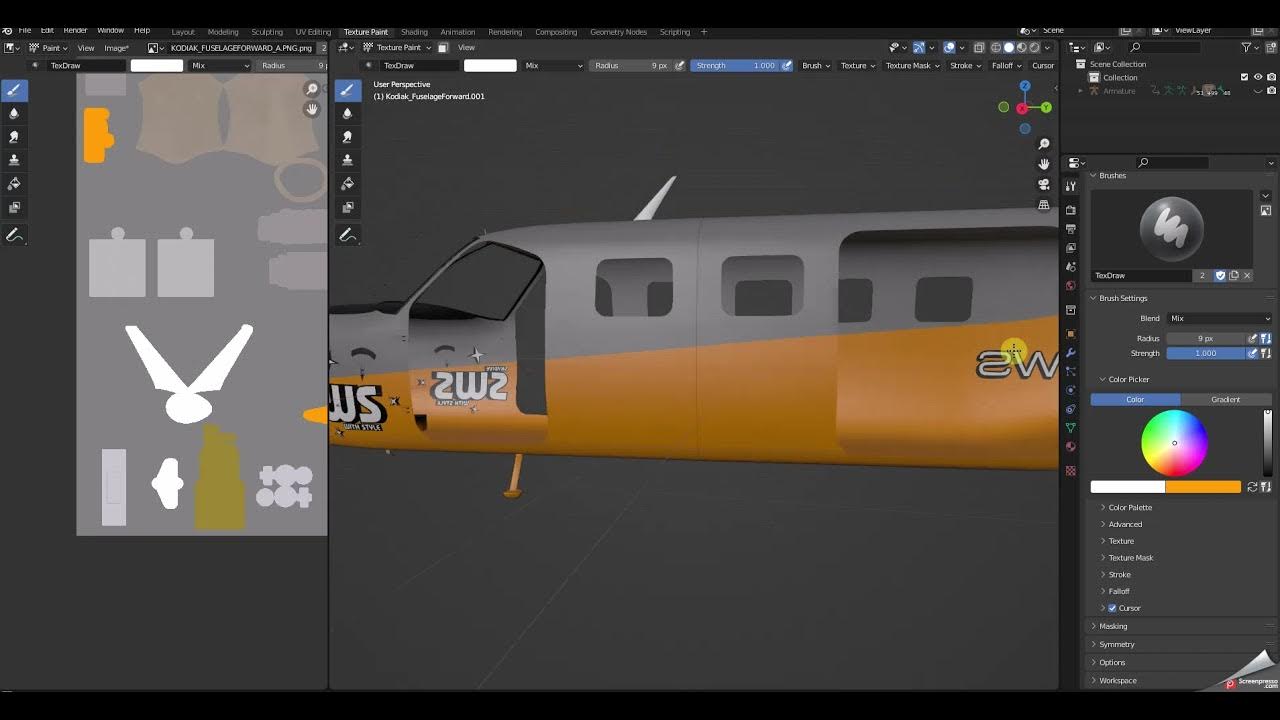Expand the Masking panel

point(1113,626)
